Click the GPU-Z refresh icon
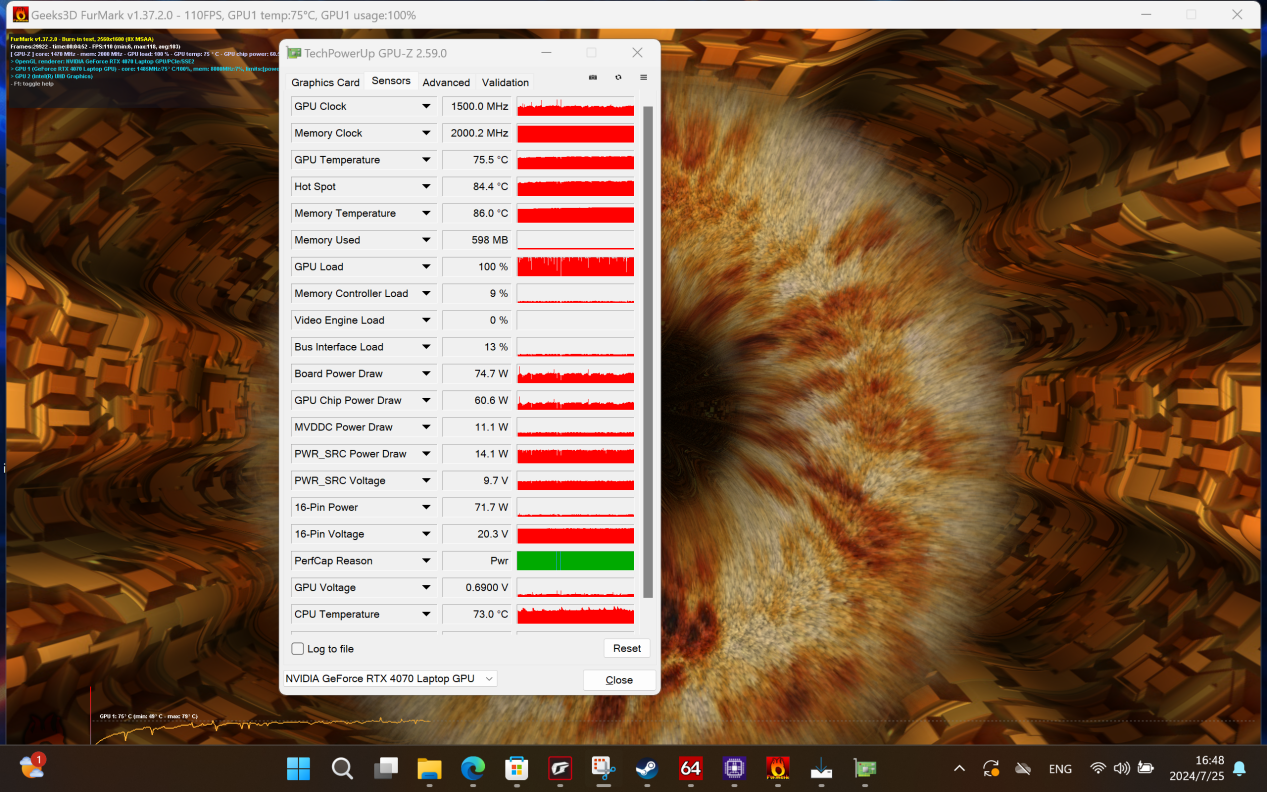This screenshot has width=1267, height=792. [618, 78]
